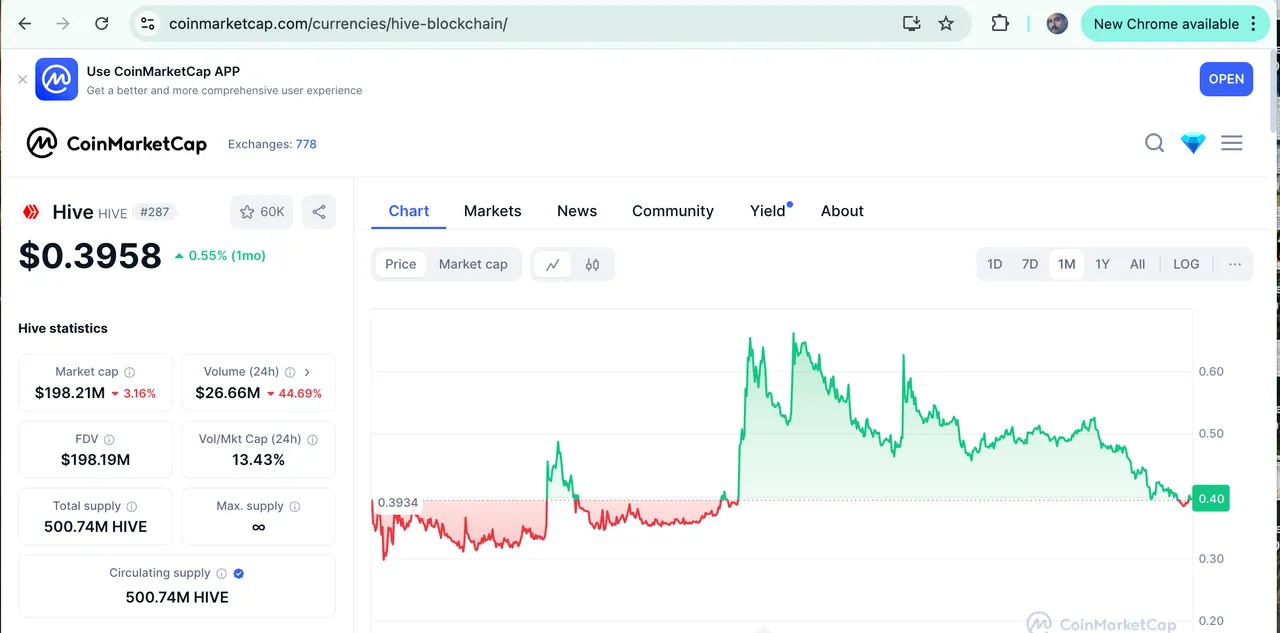Image resolution: width=1280 pixels, height=633 pixels.
Task: Click the OPEN app button
Action: point(1226,79)
